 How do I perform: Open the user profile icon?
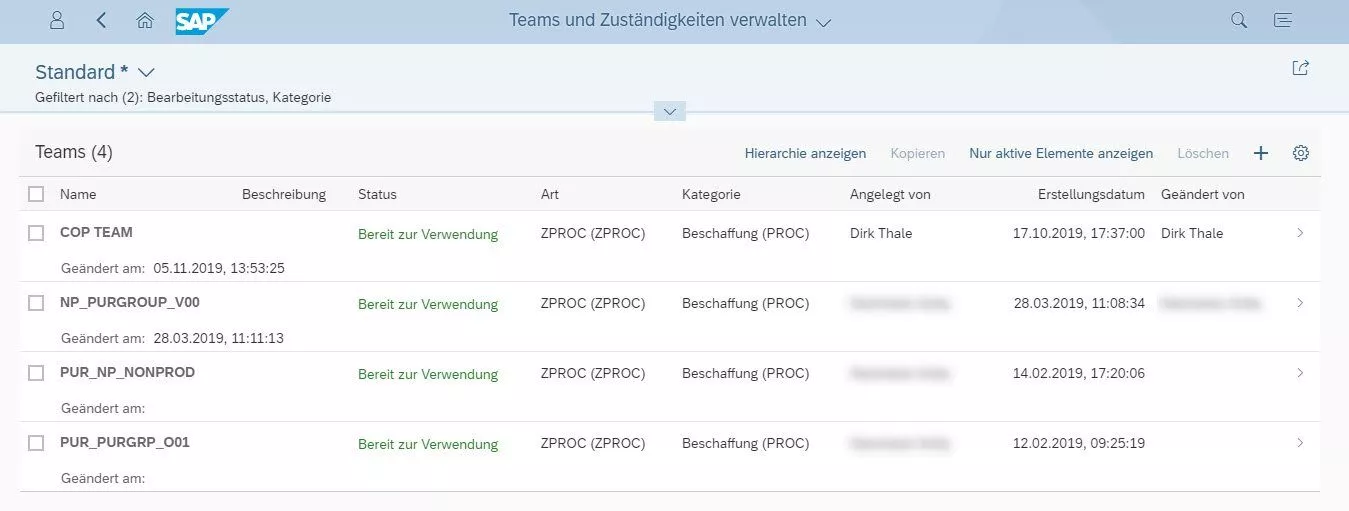57,20
